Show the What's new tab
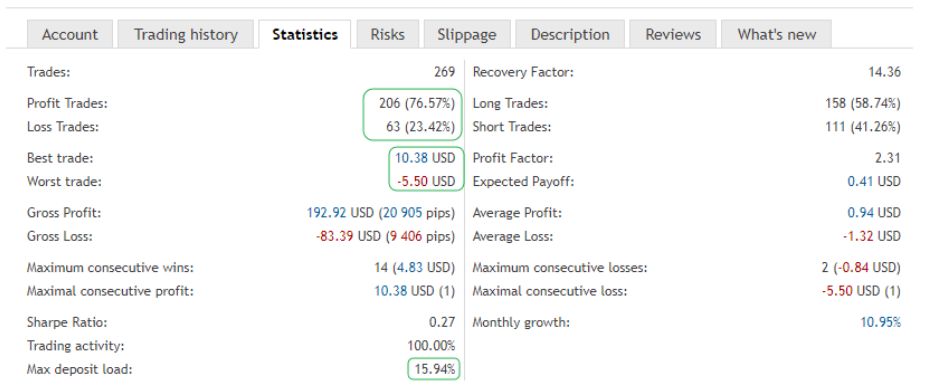The image size is (935, 387). pos(776,35)
